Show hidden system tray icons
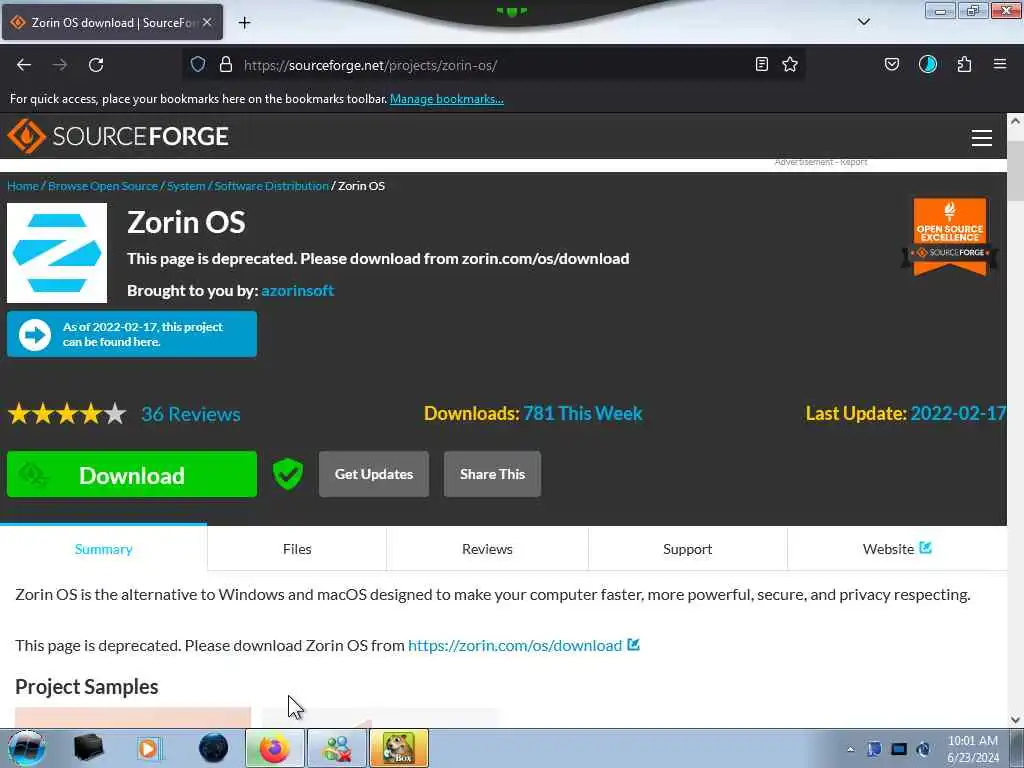This screenshot has height=768, width=1024. (850, 749)
